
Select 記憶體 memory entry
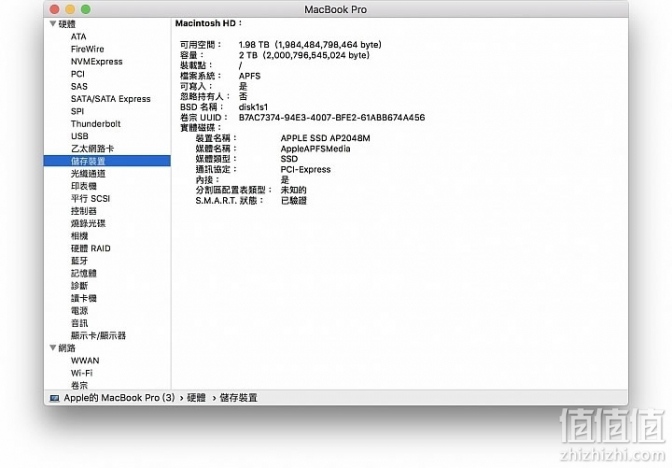pyautogui.click(x=84, y=273)
